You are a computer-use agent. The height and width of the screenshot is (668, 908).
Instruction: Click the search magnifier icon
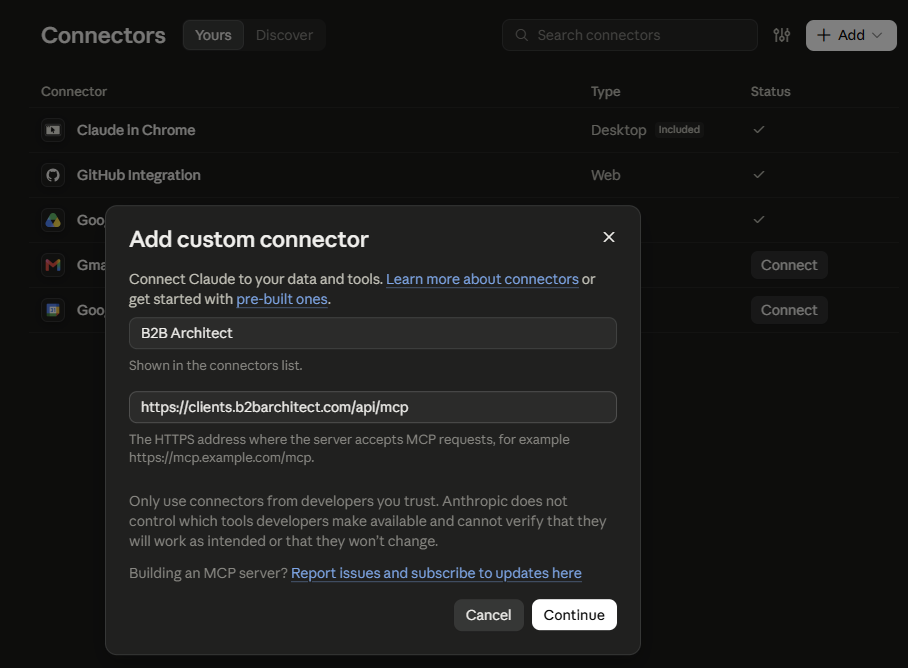click(x=522, y=35)
